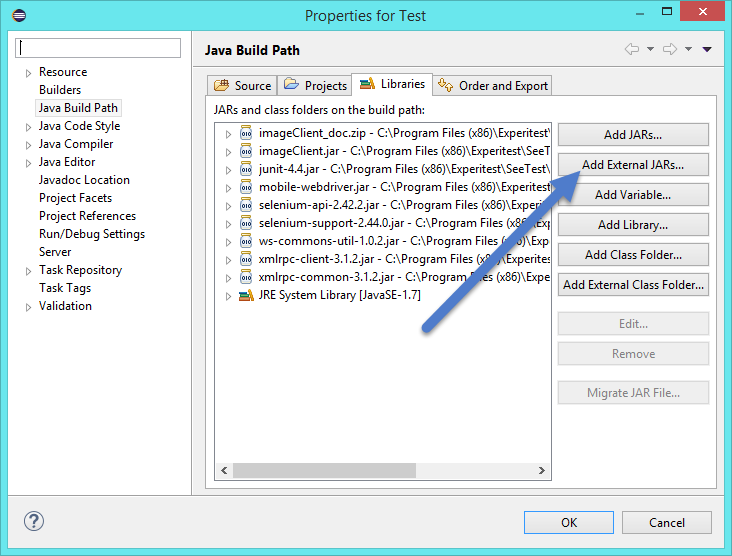The height and width of the screenshot is (556, 732).
Task: Expand the Task Repository node
Action: 28,271
